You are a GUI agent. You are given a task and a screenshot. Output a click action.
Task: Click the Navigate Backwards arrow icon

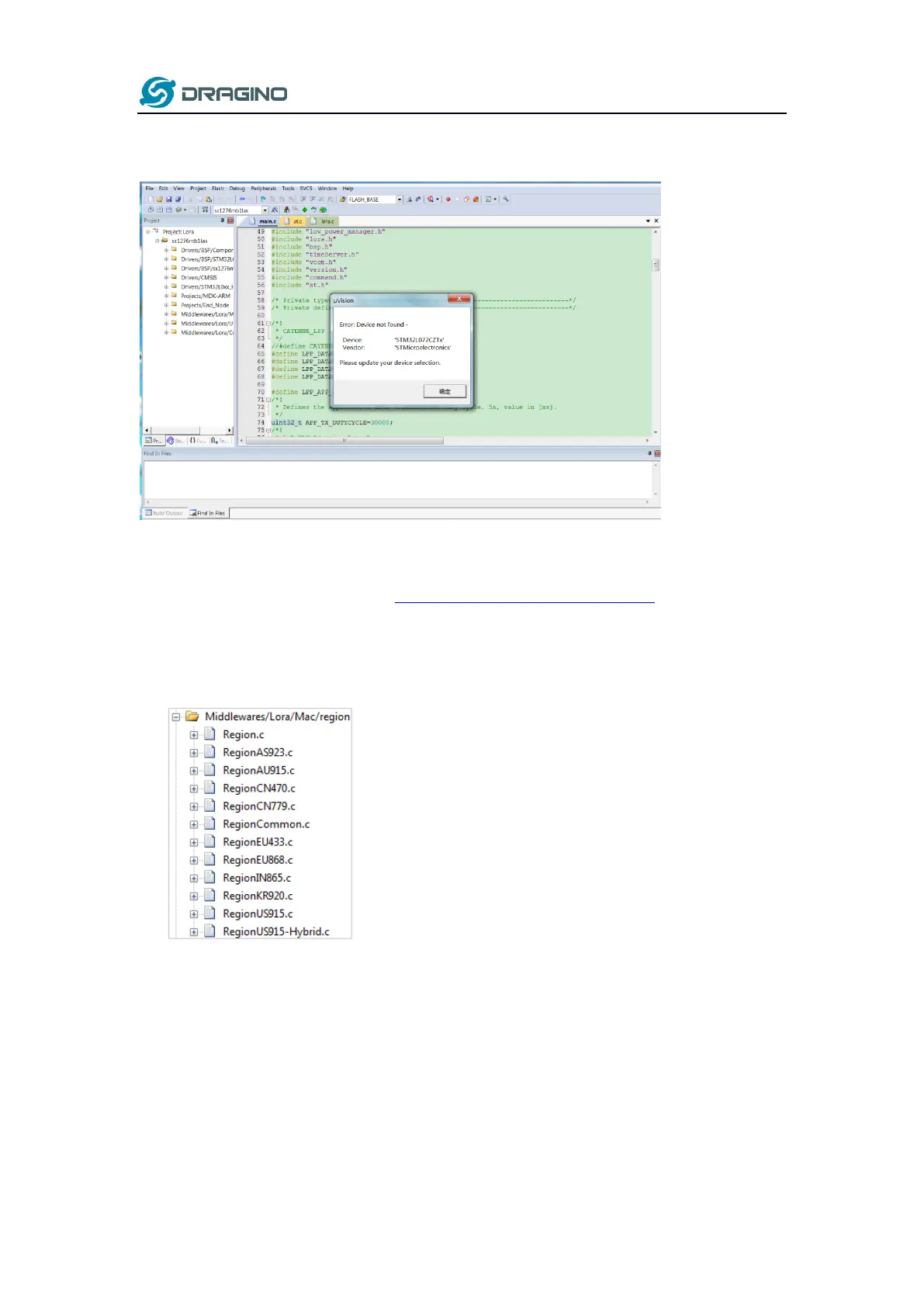pos(243,199)
